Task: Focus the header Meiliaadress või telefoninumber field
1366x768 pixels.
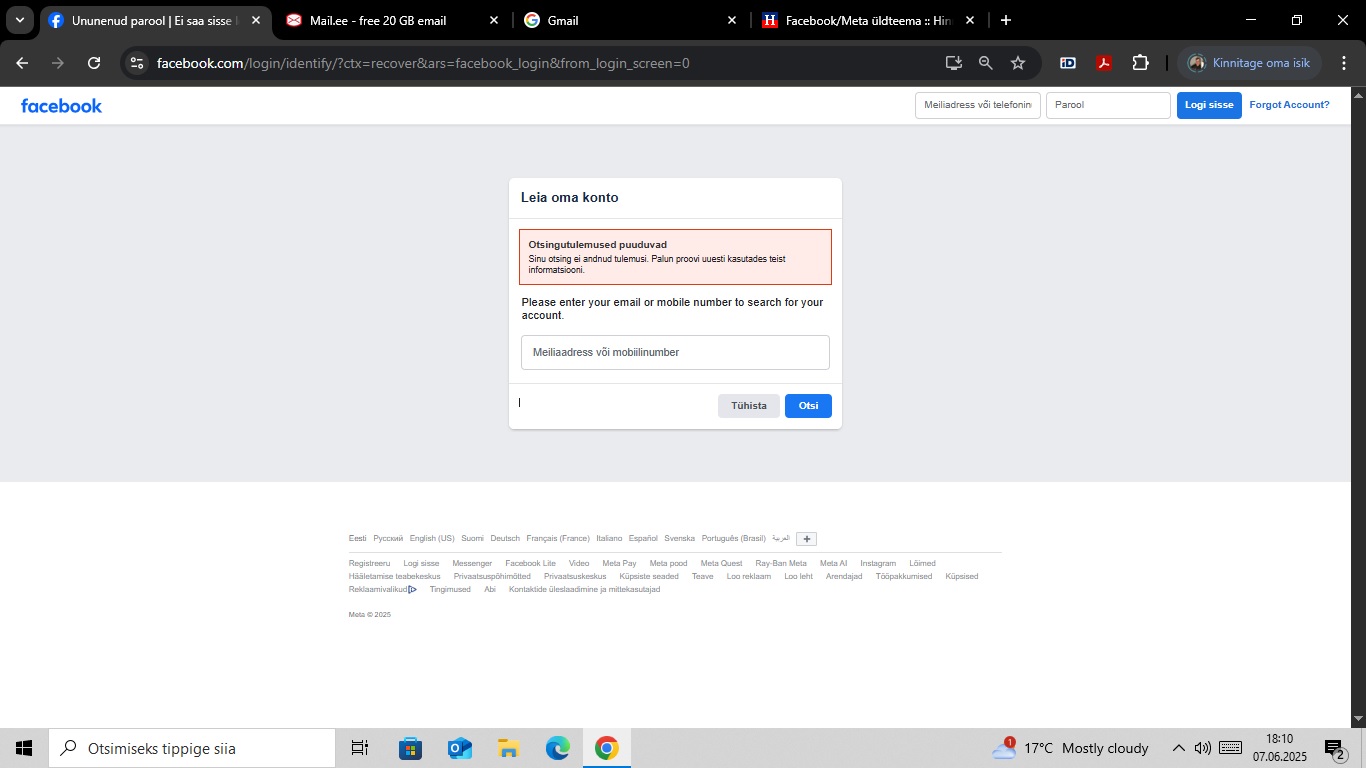Action: click(x=978, y=105)
